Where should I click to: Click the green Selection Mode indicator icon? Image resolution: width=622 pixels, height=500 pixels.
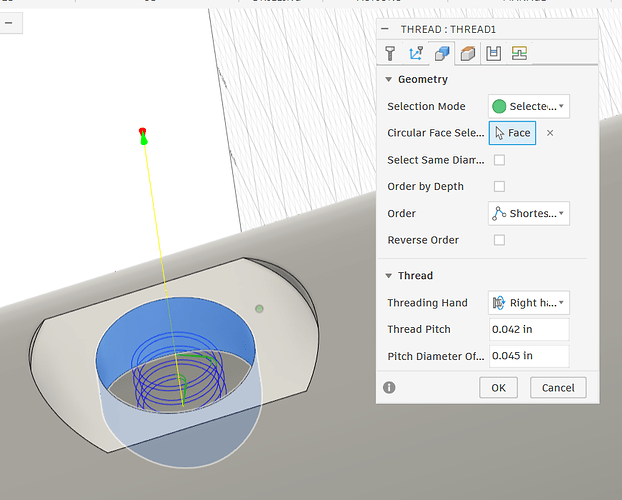(x=499, y=106)
